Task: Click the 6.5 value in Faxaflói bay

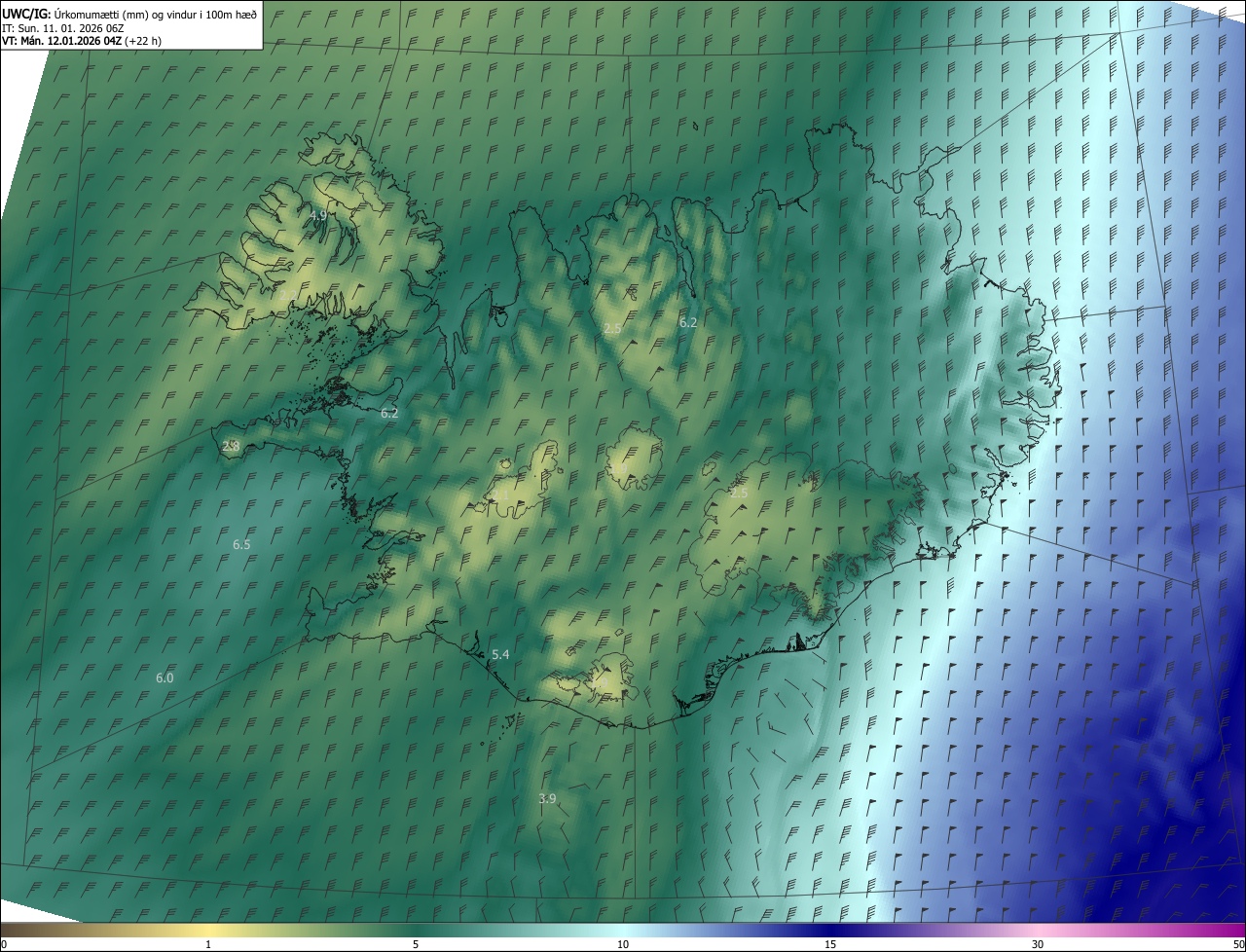Action: point(241,544)
